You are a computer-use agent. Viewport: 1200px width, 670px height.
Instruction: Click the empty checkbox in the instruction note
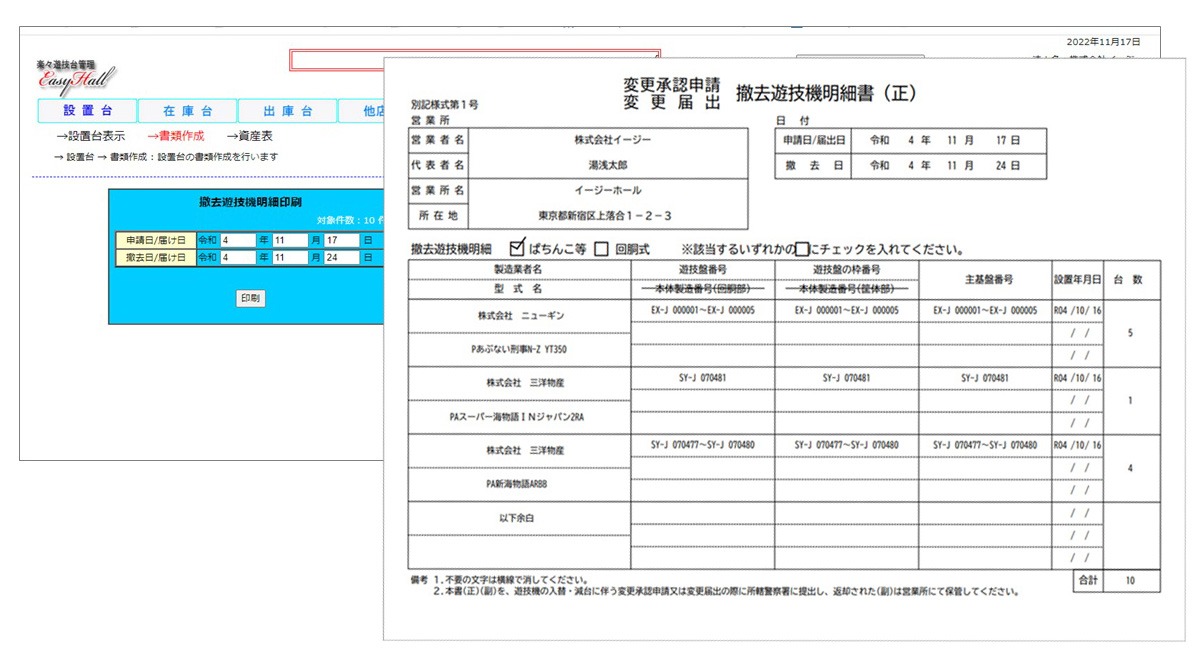click(800, 249)
